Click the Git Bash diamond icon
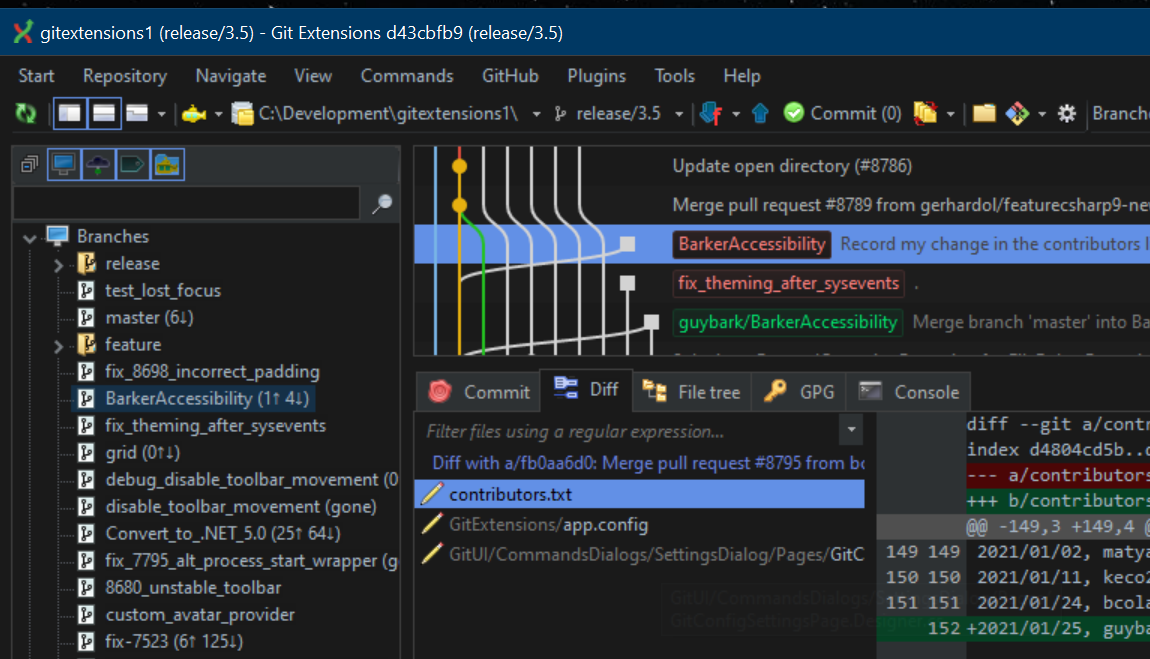 pos(1017,114)
